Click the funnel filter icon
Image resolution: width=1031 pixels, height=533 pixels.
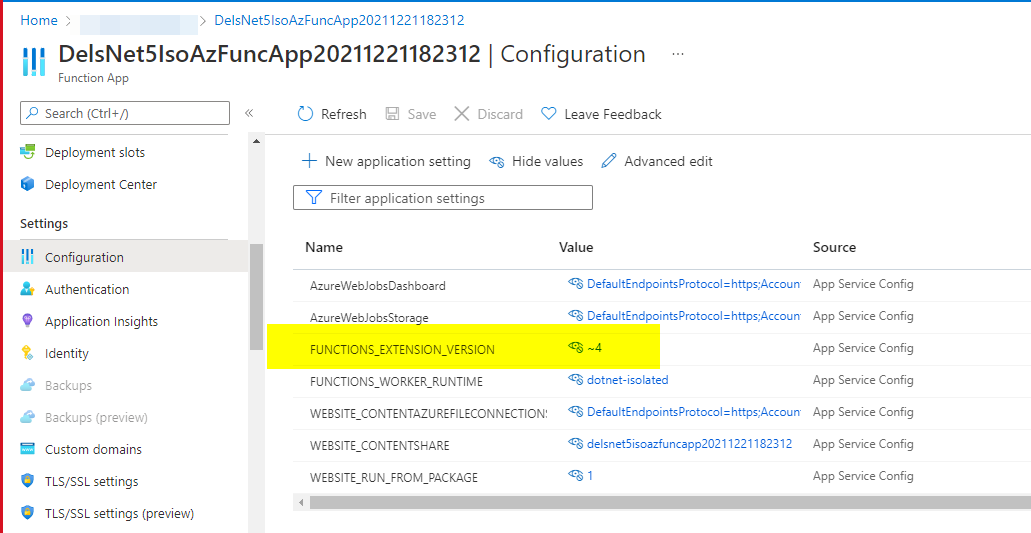point(314,198)
